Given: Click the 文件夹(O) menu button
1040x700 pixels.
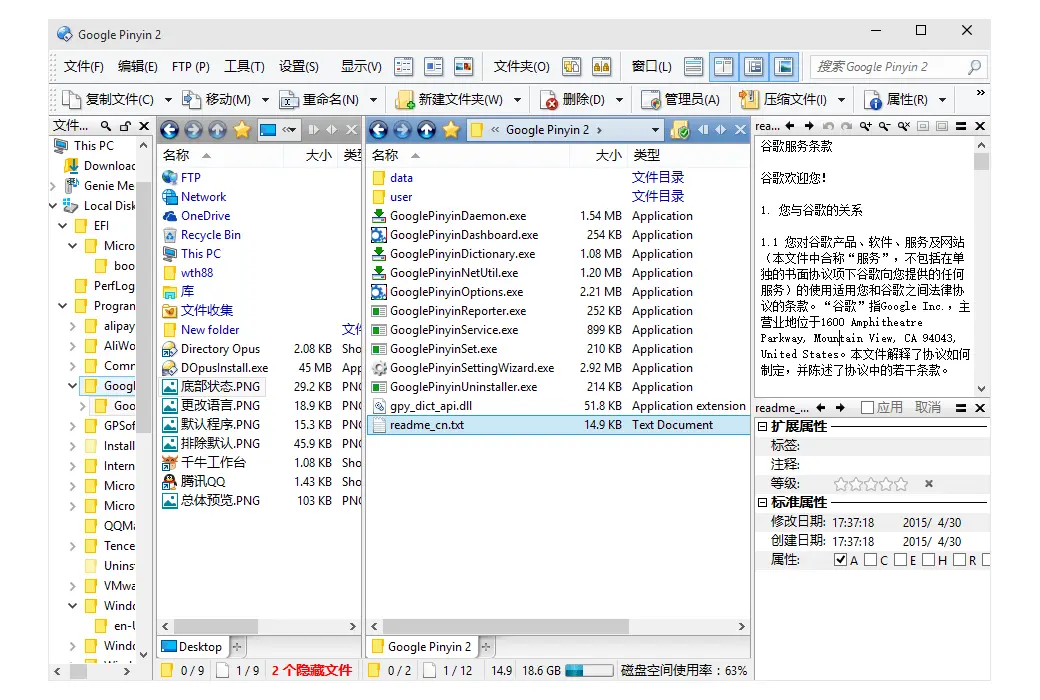Looking at the screenshot, I should pos(521,66).
